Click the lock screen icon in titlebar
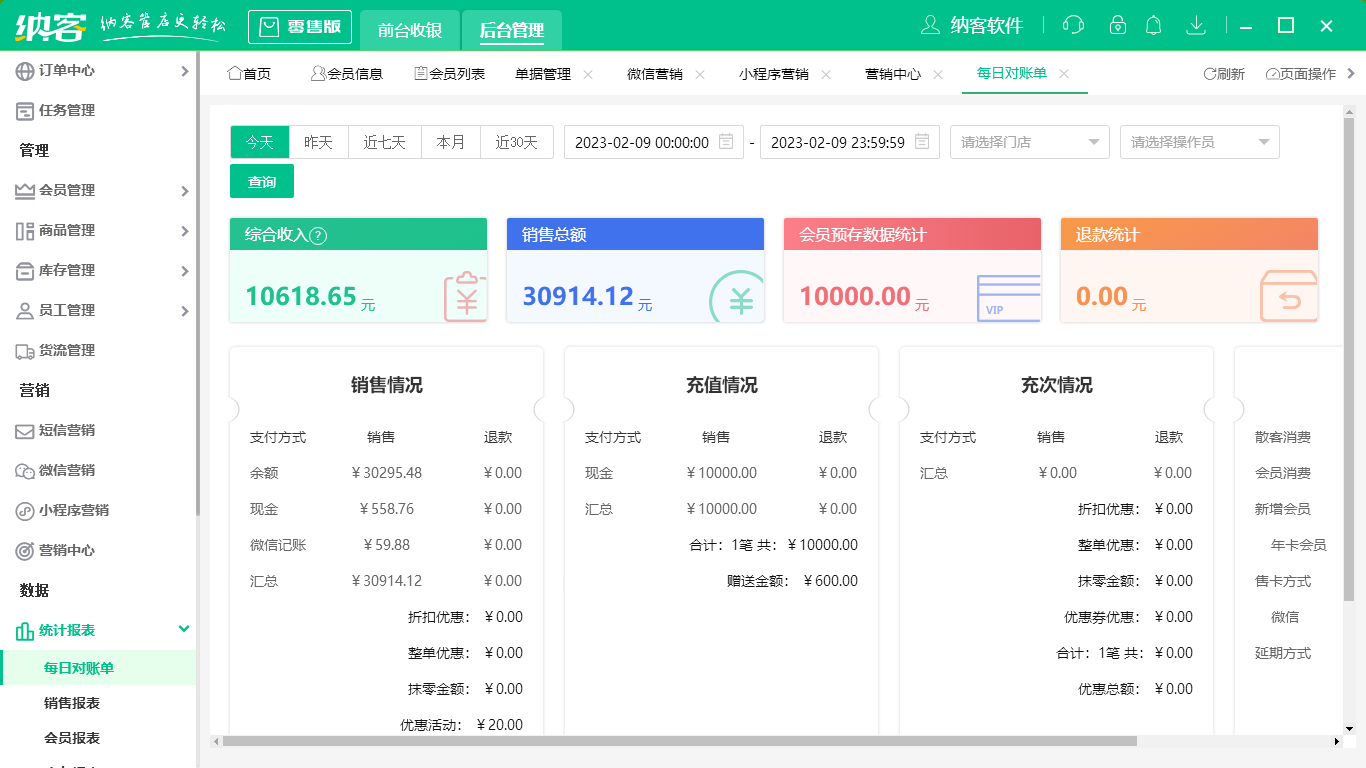1366x768 pixels. point(1113,24)
